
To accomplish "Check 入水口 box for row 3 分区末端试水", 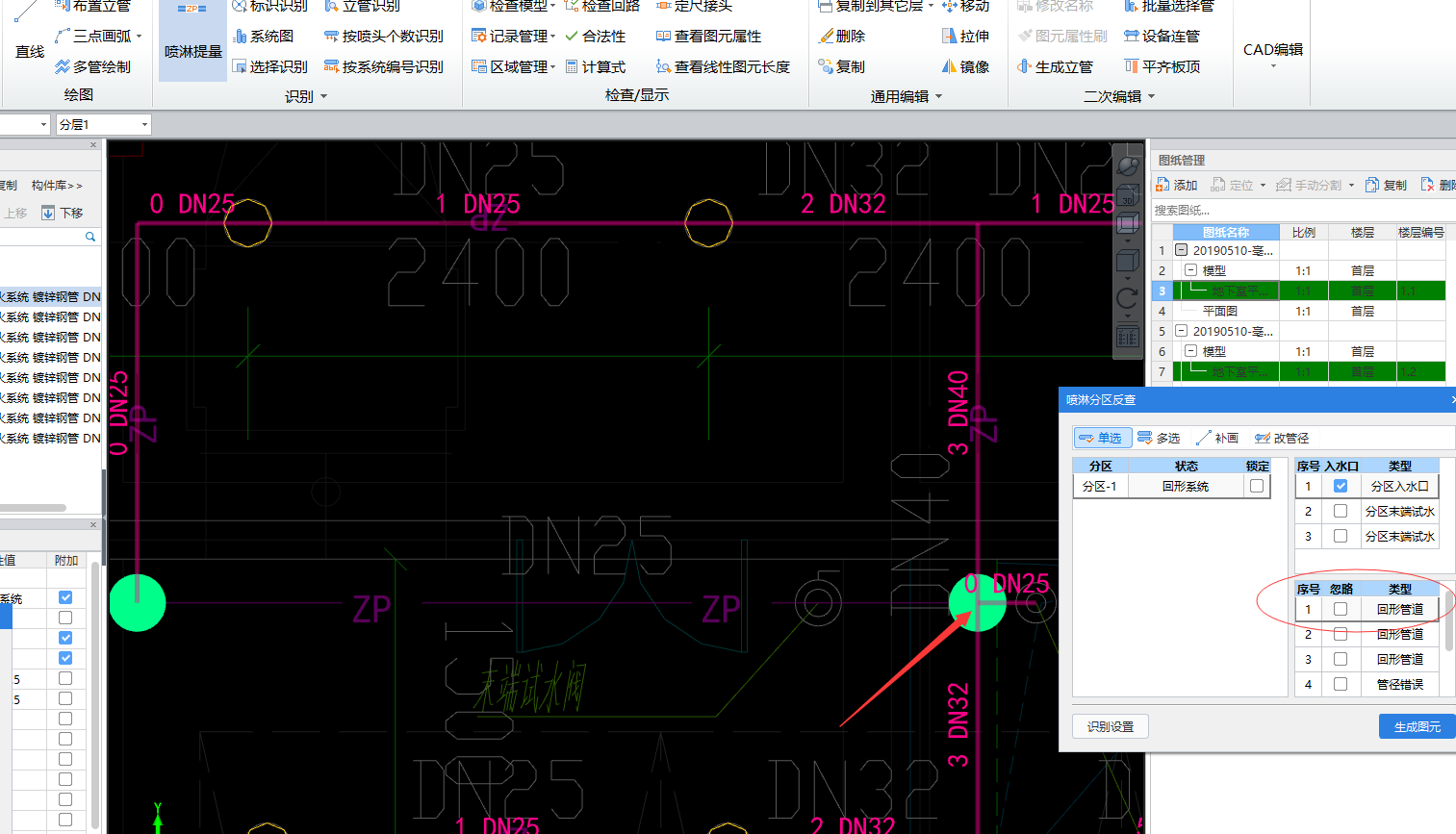I will [1341, 536].
